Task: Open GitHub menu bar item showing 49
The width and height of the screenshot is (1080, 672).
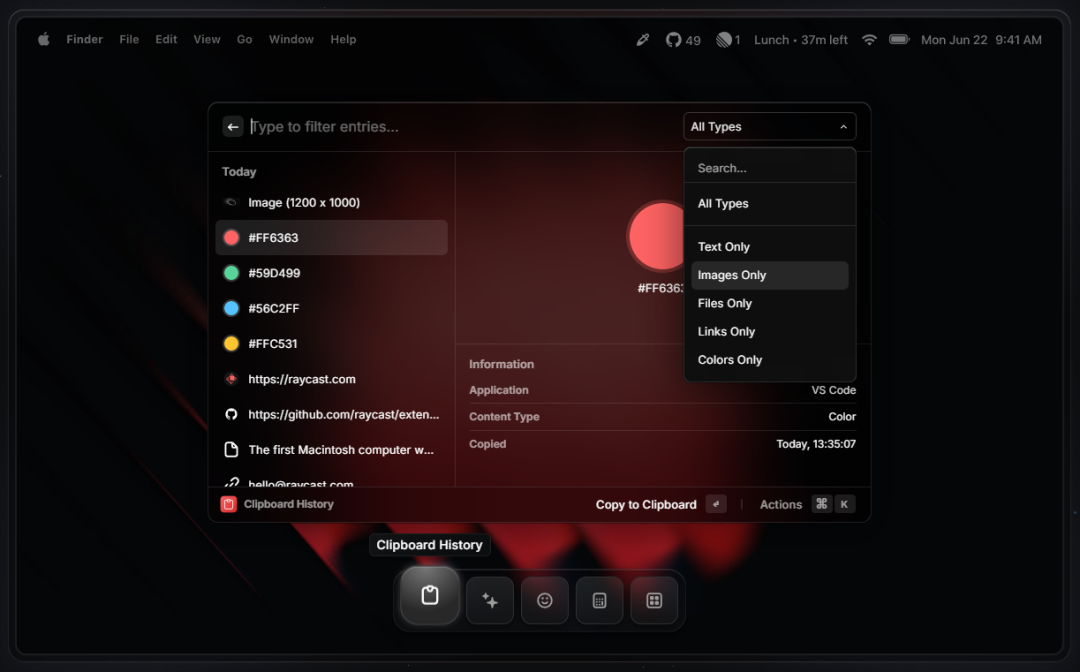Action: [x=683, y=40]
